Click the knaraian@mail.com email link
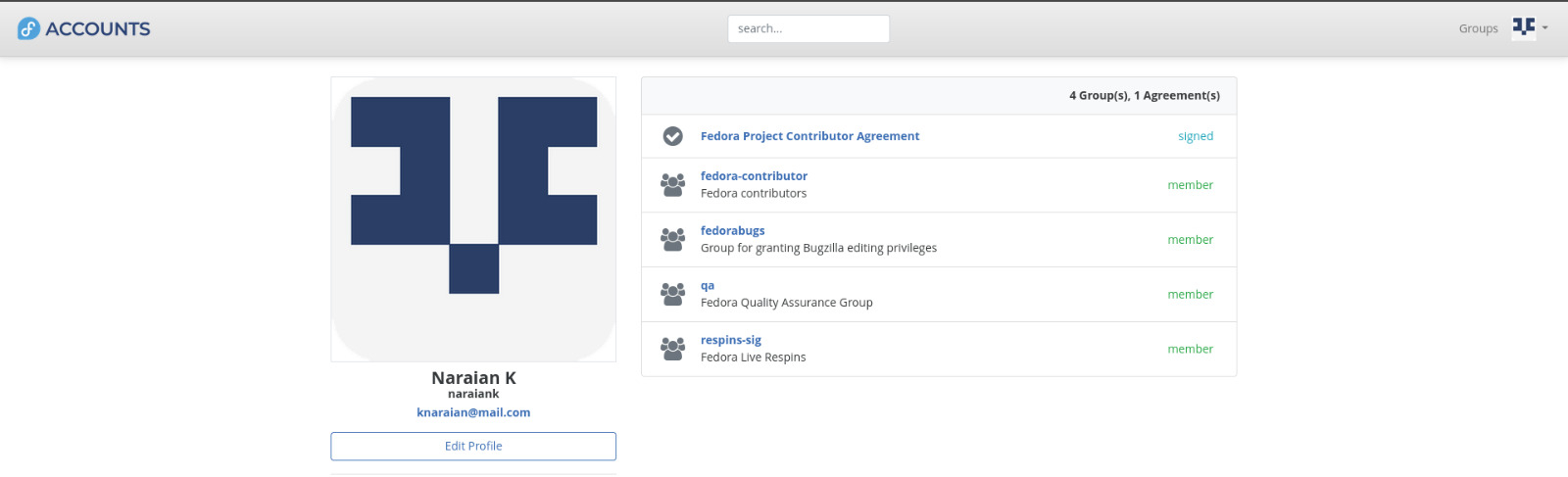The width and height of the screenshot is (1568, 477). coord(473,412)
